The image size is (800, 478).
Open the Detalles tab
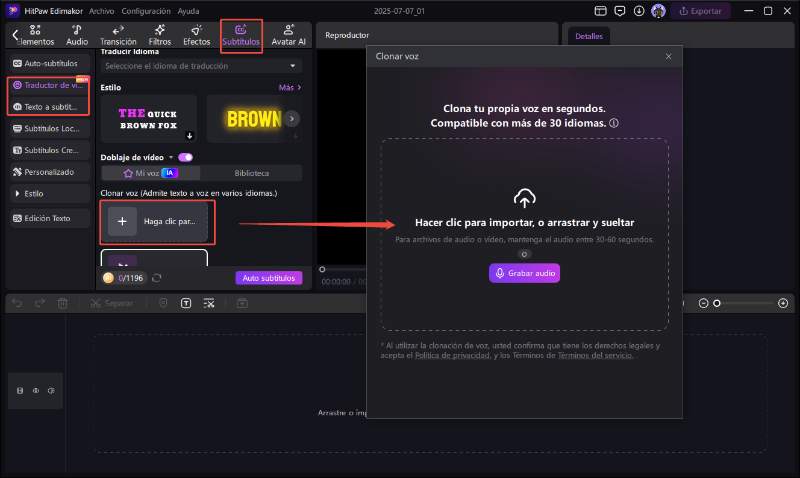(589, 36)
